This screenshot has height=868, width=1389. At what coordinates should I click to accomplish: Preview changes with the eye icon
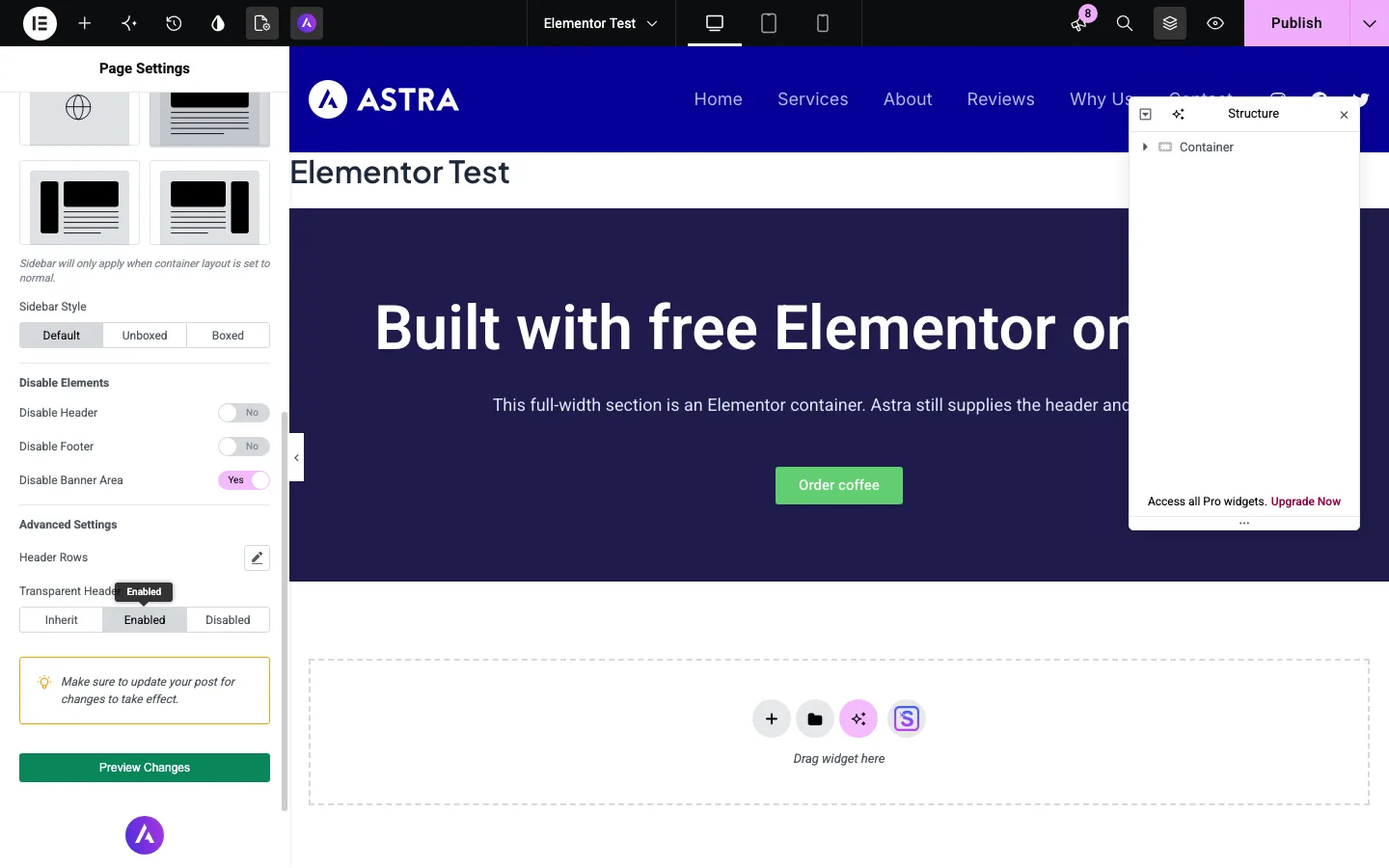coord(1215,23)
